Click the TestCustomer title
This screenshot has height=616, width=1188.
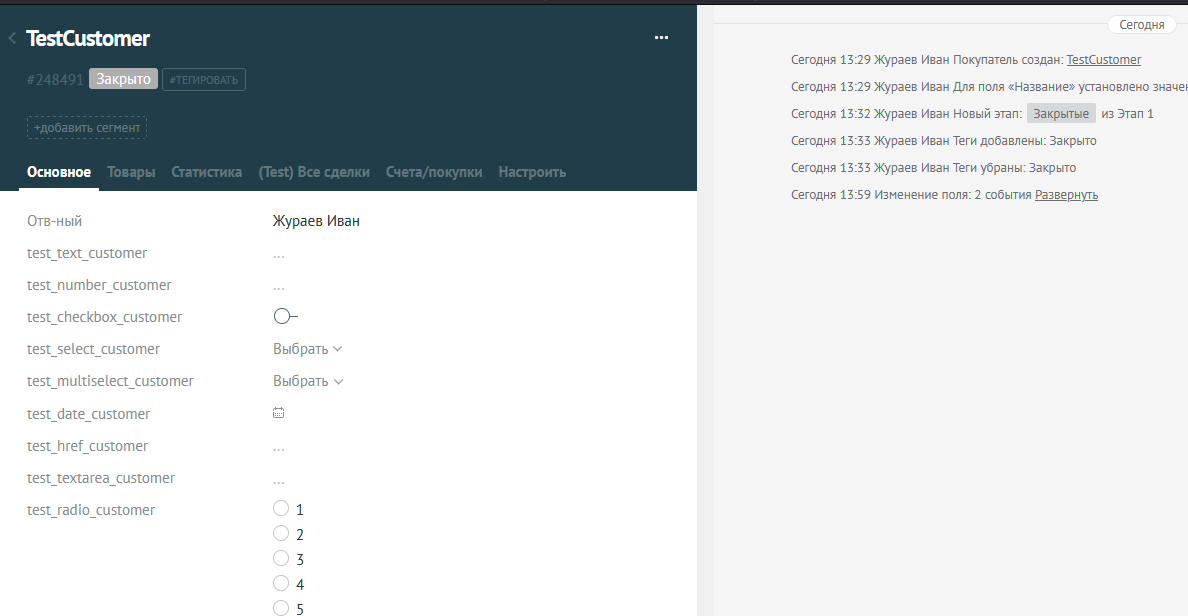(88, 39)
